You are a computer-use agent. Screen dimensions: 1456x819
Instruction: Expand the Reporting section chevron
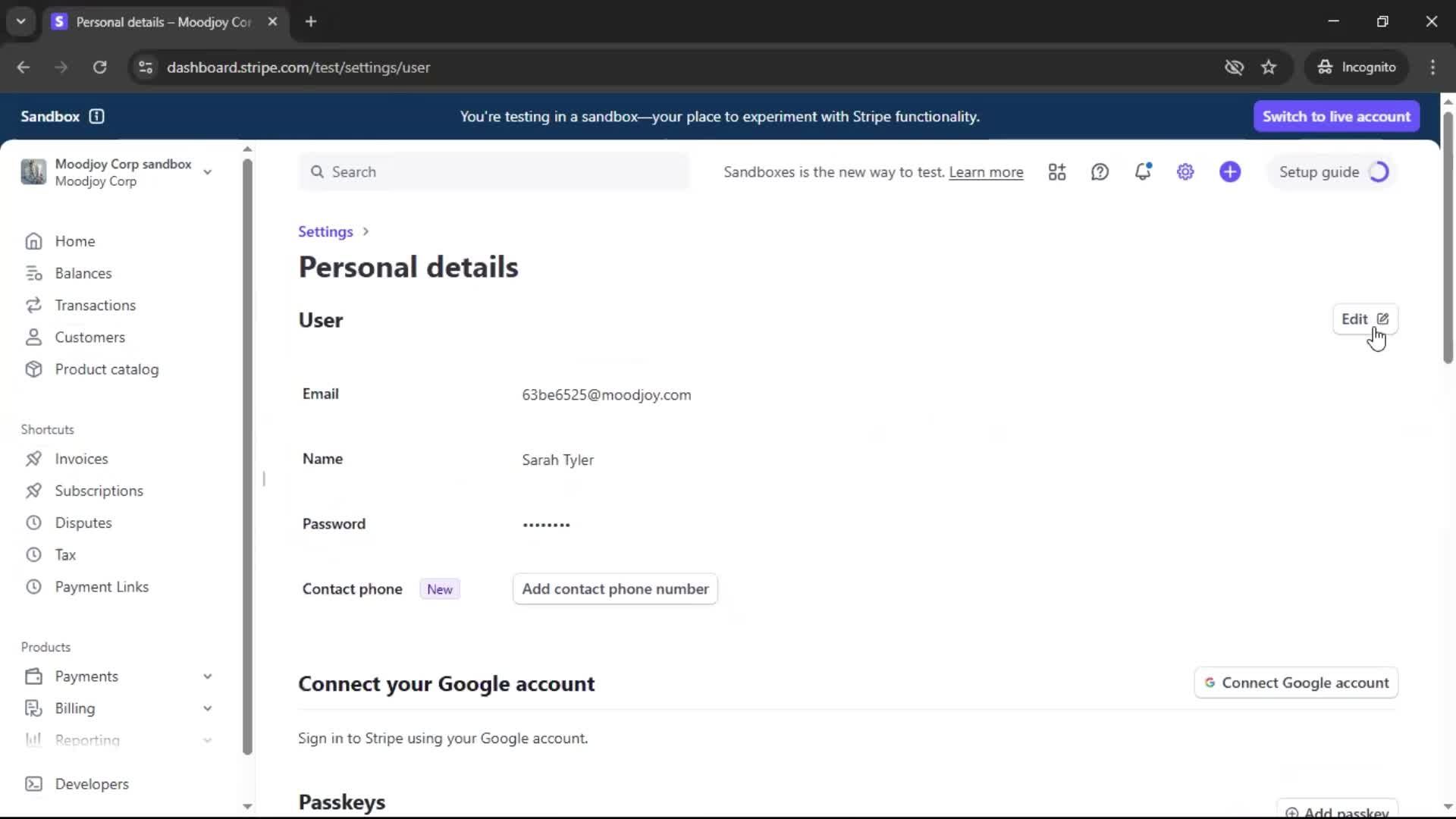click(x=207, y=740)
